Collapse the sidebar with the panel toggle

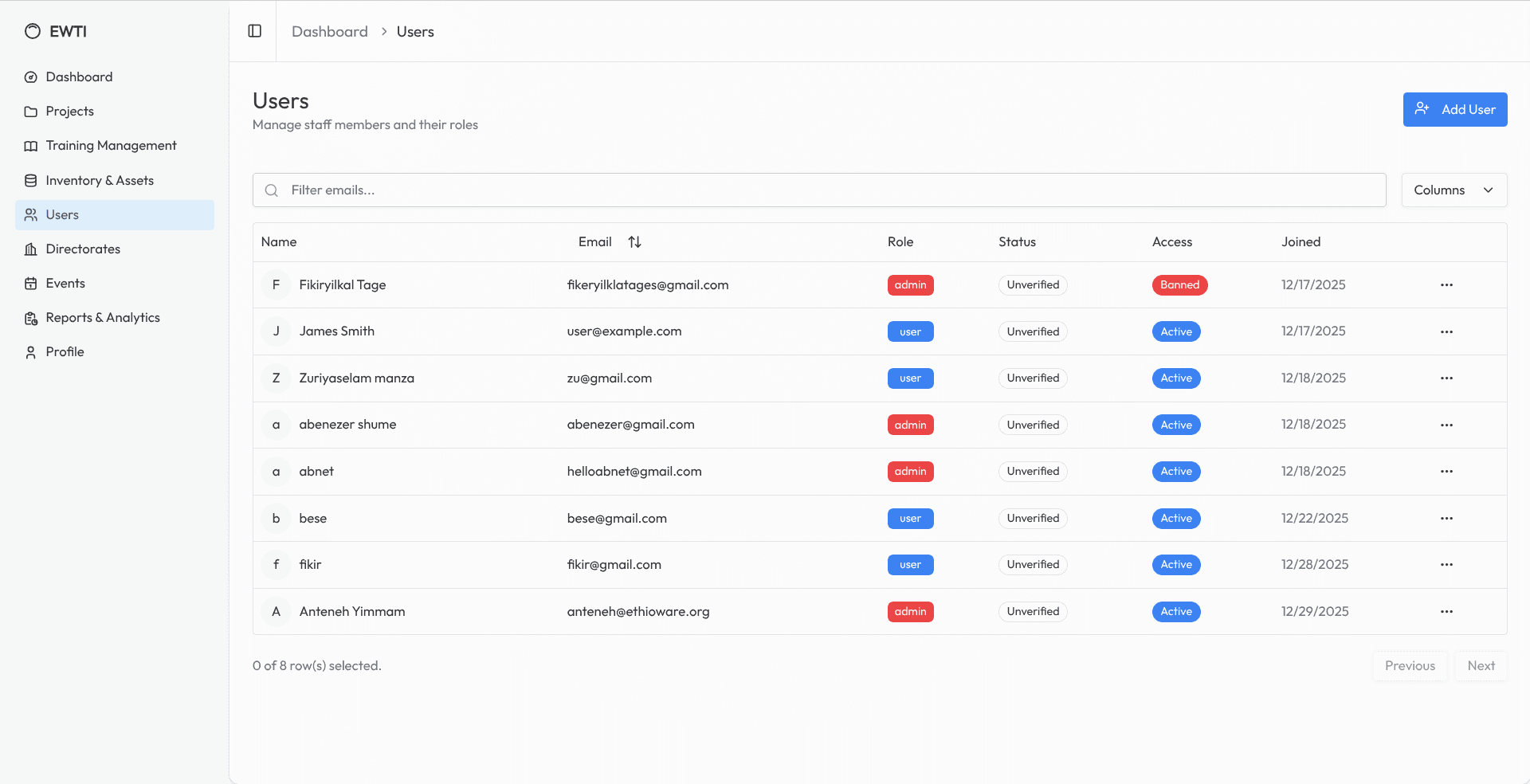click(x=254, y=30)
